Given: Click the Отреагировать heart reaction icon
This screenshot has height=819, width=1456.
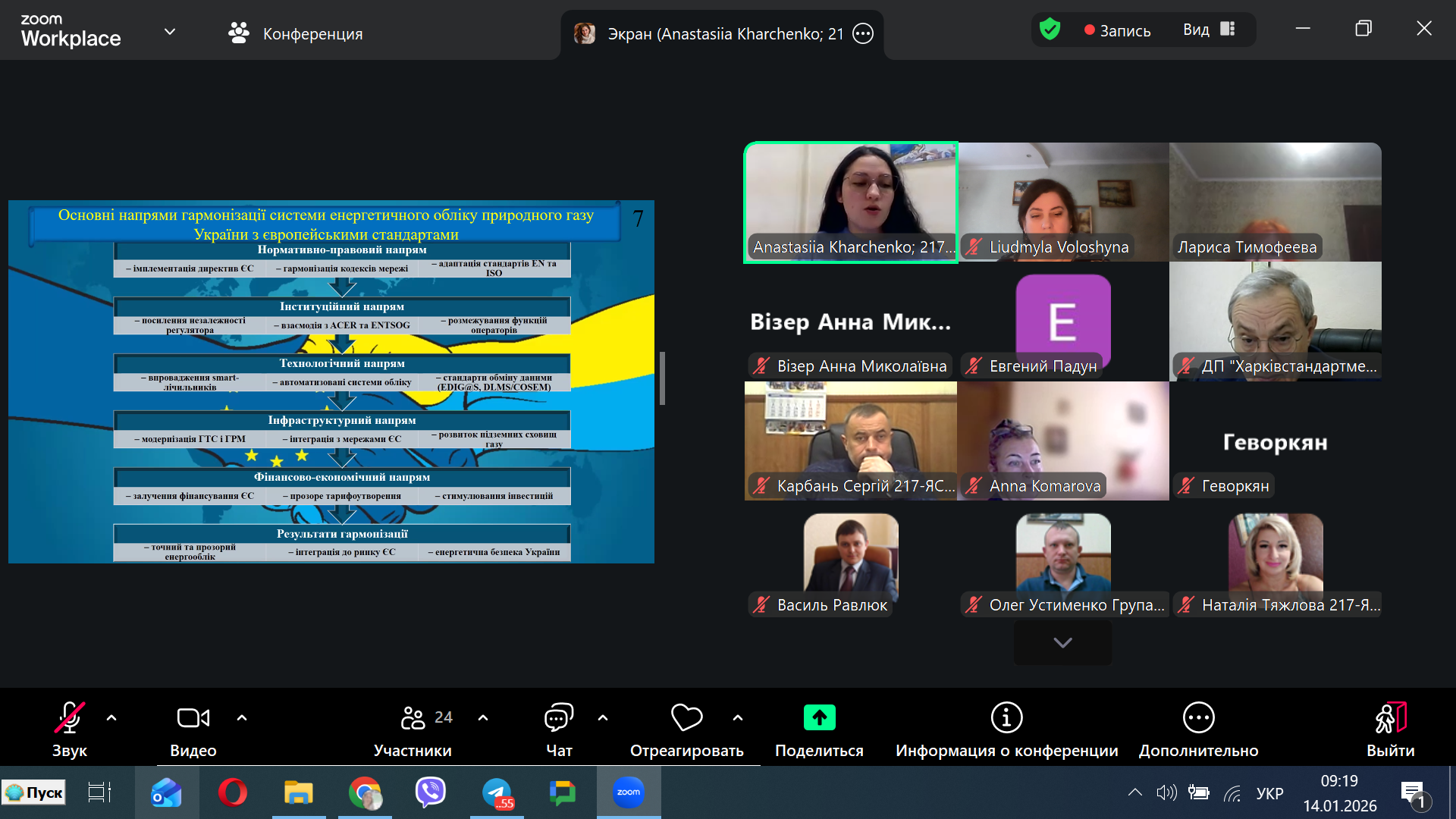Looking at the screenshot, I should tap(686, 718).
